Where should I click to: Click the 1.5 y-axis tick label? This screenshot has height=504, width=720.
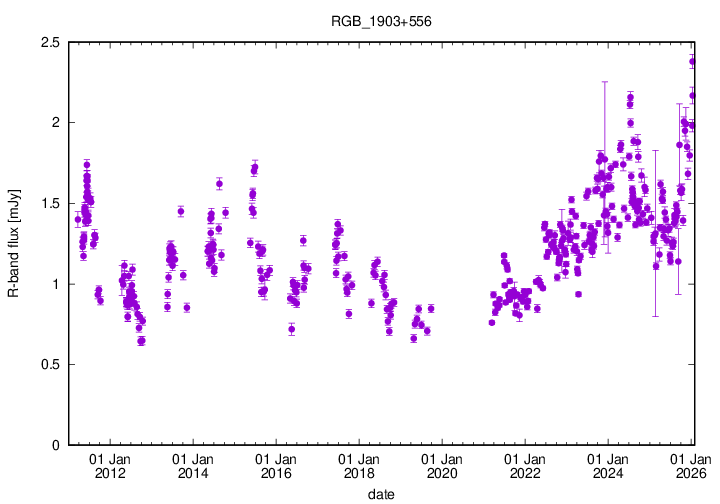click(50, 203)
